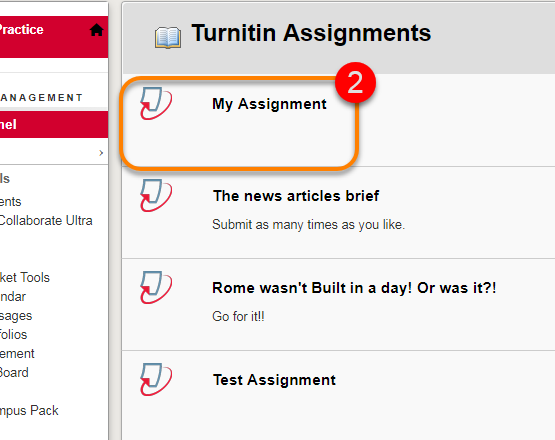The width and height of the screenshot is (555, 440).
Task: Click Turnitin icon beside The news articles brief
Action: tap(156, 195)
